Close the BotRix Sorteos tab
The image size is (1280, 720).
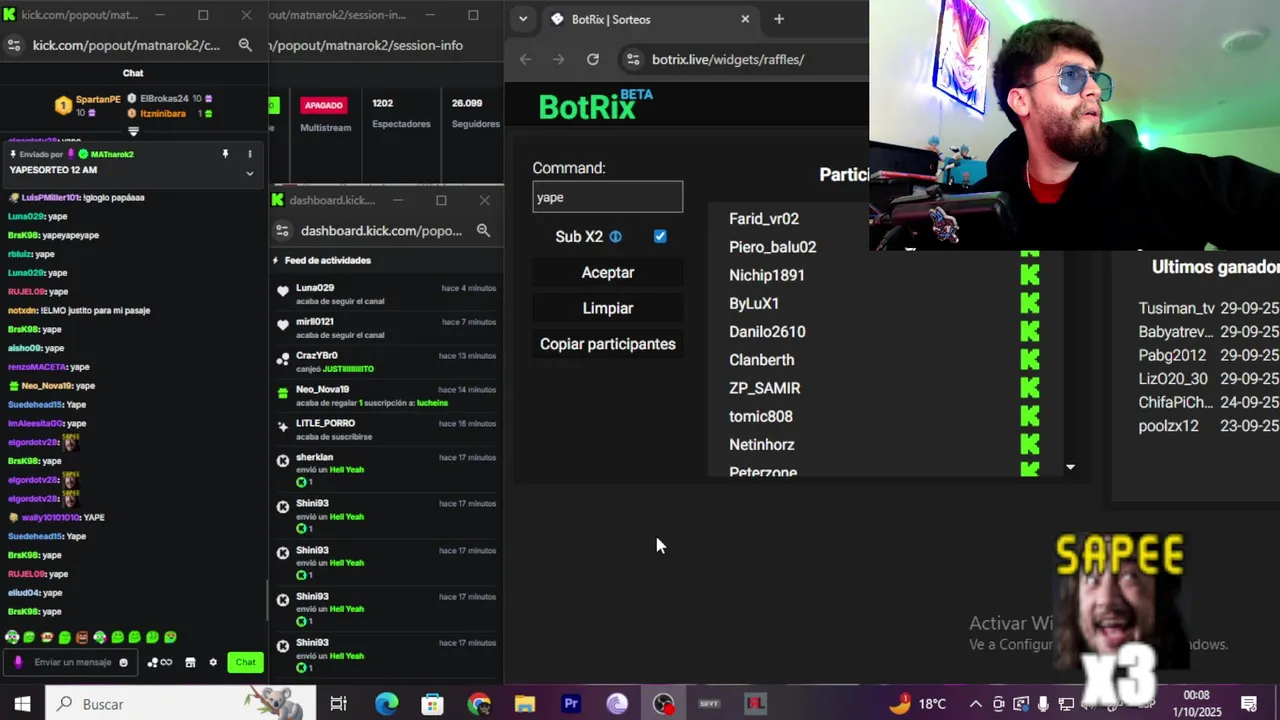click(745, 19)
